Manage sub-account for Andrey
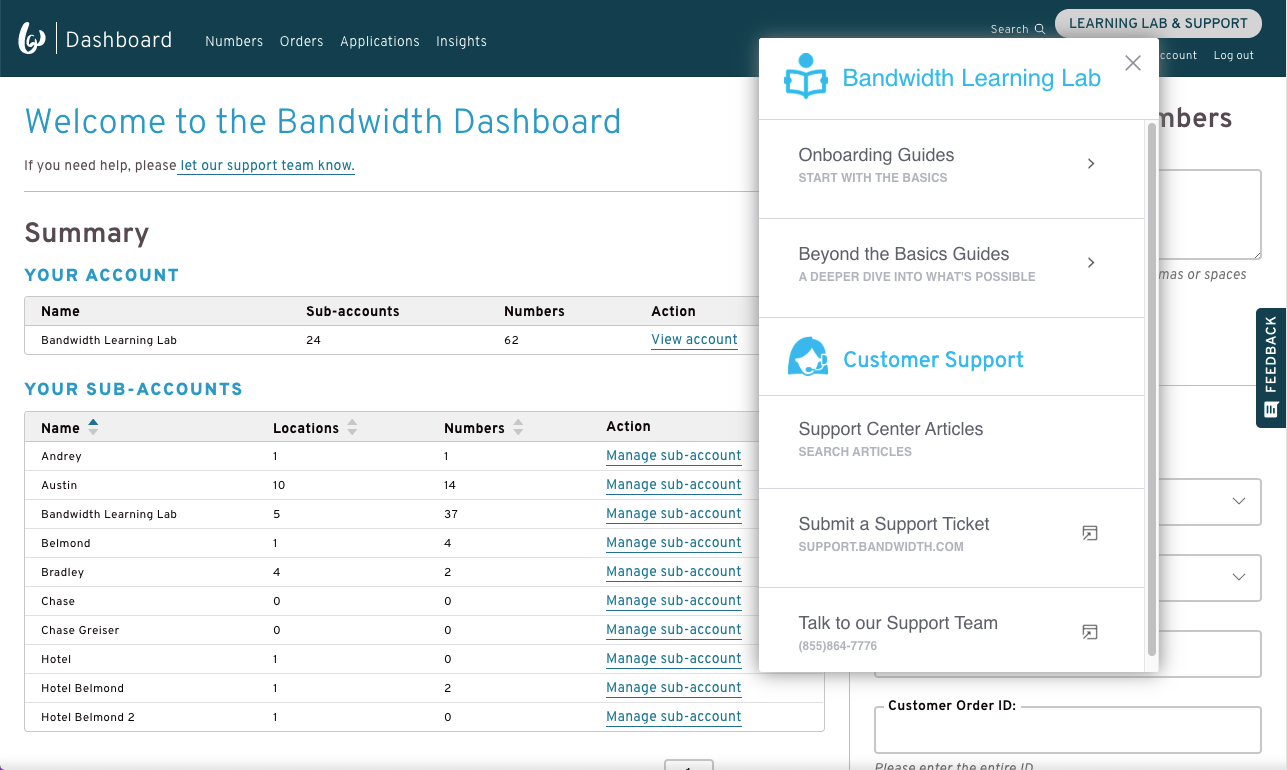The height and width of the screenshot is (770, 1287). (674, 456)
